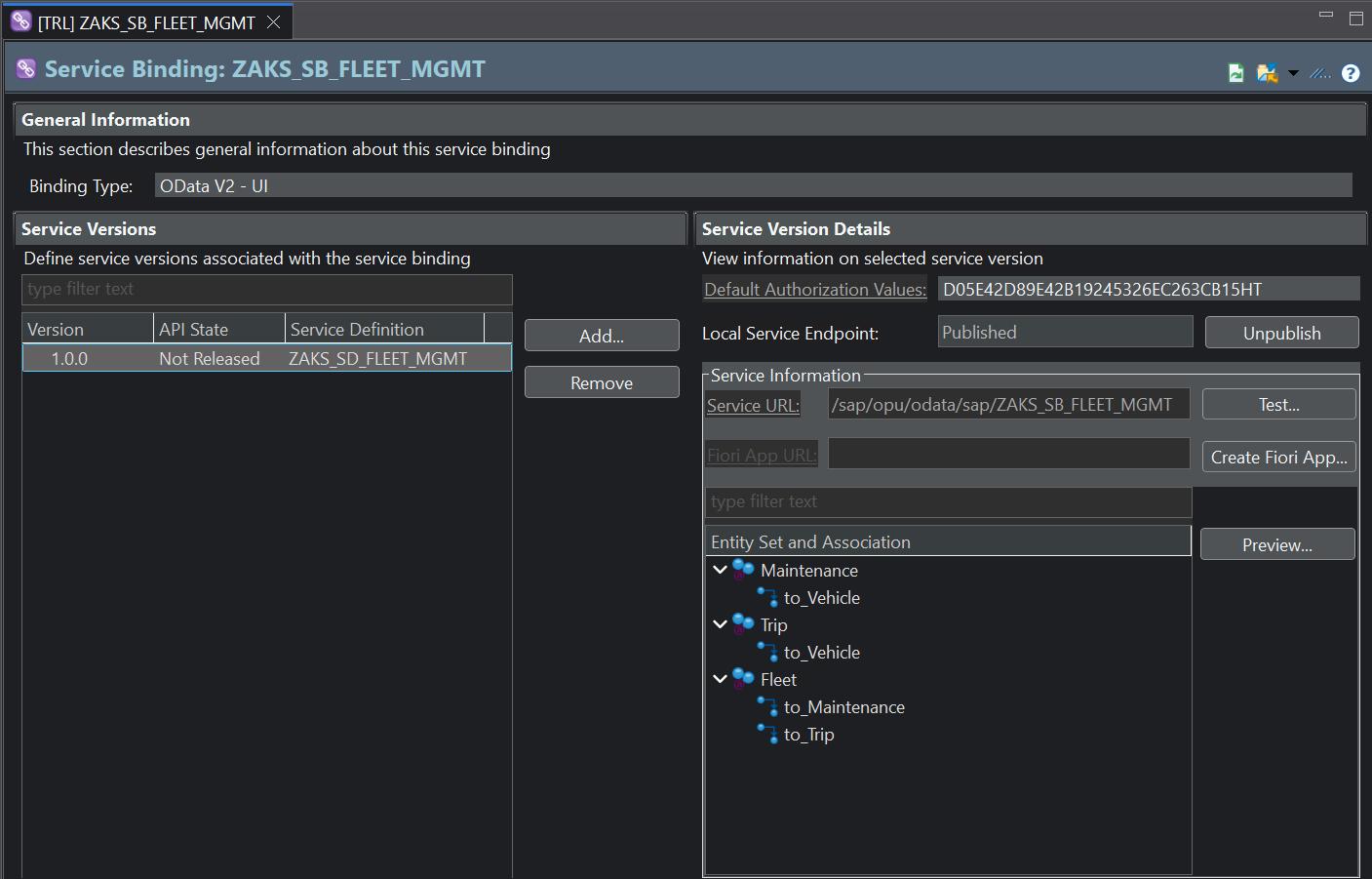Click the folder navigation icon in header
This screenshot has width=1372, height=879.
pyautogui.click(x=1267, y=73)
